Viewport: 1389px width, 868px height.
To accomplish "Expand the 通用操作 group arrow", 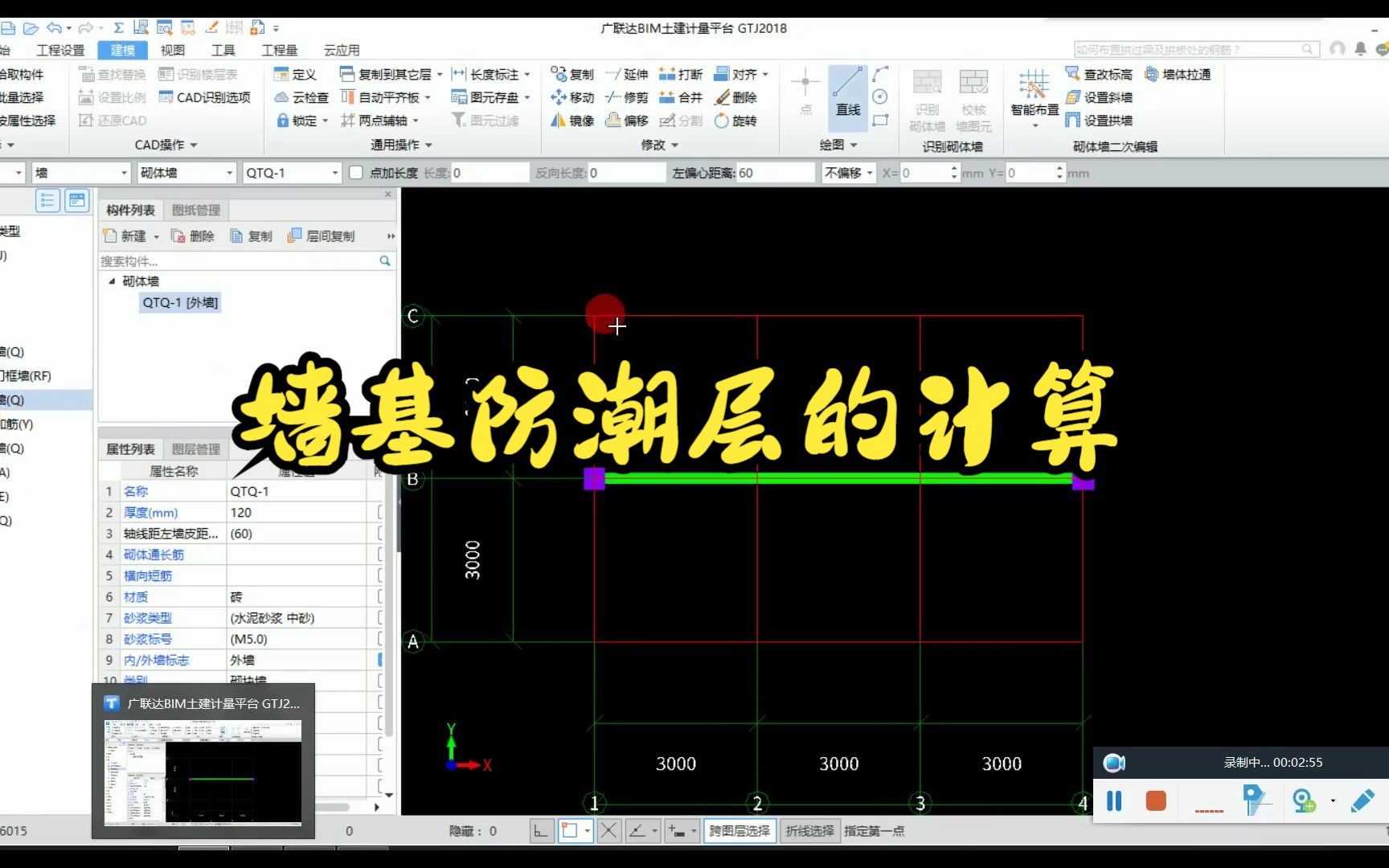I will click(429, 145).
